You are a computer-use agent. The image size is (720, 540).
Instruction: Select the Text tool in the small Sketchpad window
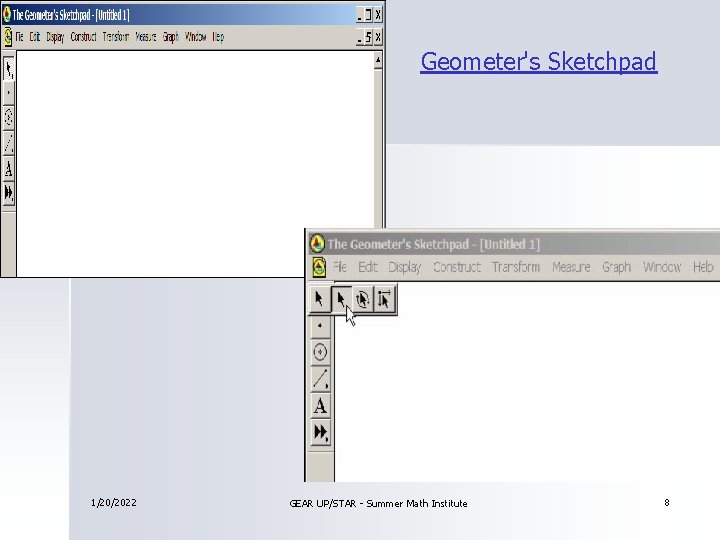pyautogui.click(x=9, y=169)
